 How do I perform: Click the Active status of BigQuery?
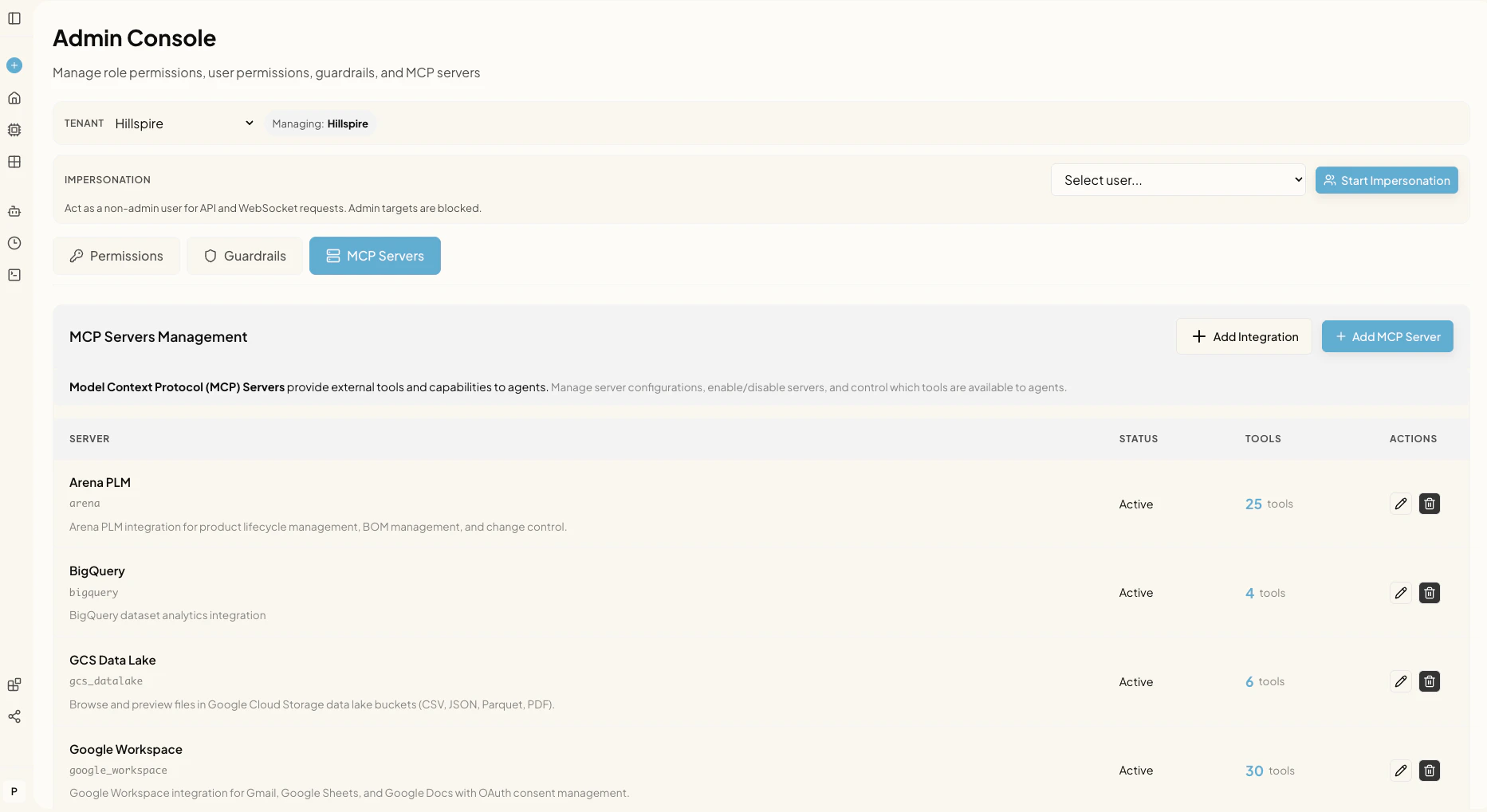tap(1136, 593)
